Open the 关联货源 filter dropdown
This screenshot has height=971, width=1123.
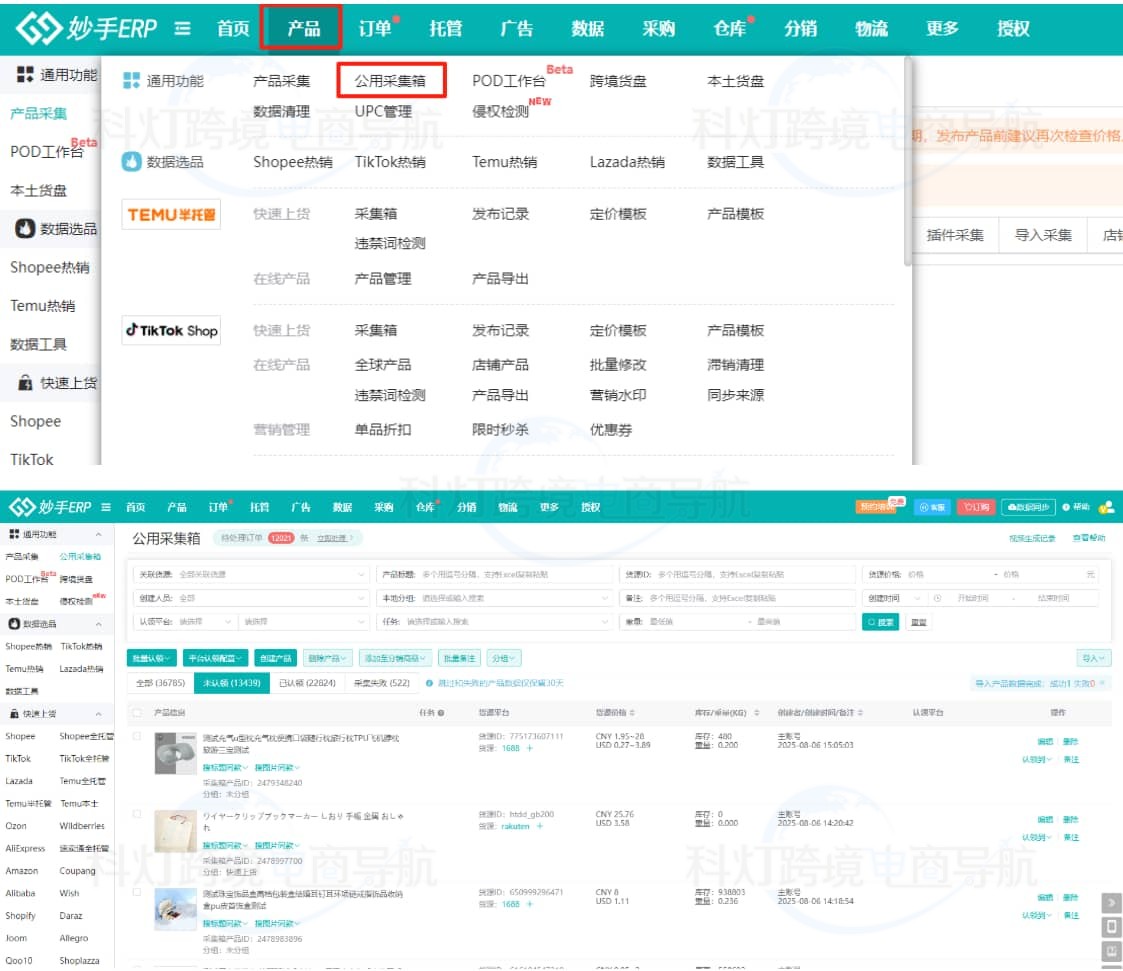pos(251,575)
